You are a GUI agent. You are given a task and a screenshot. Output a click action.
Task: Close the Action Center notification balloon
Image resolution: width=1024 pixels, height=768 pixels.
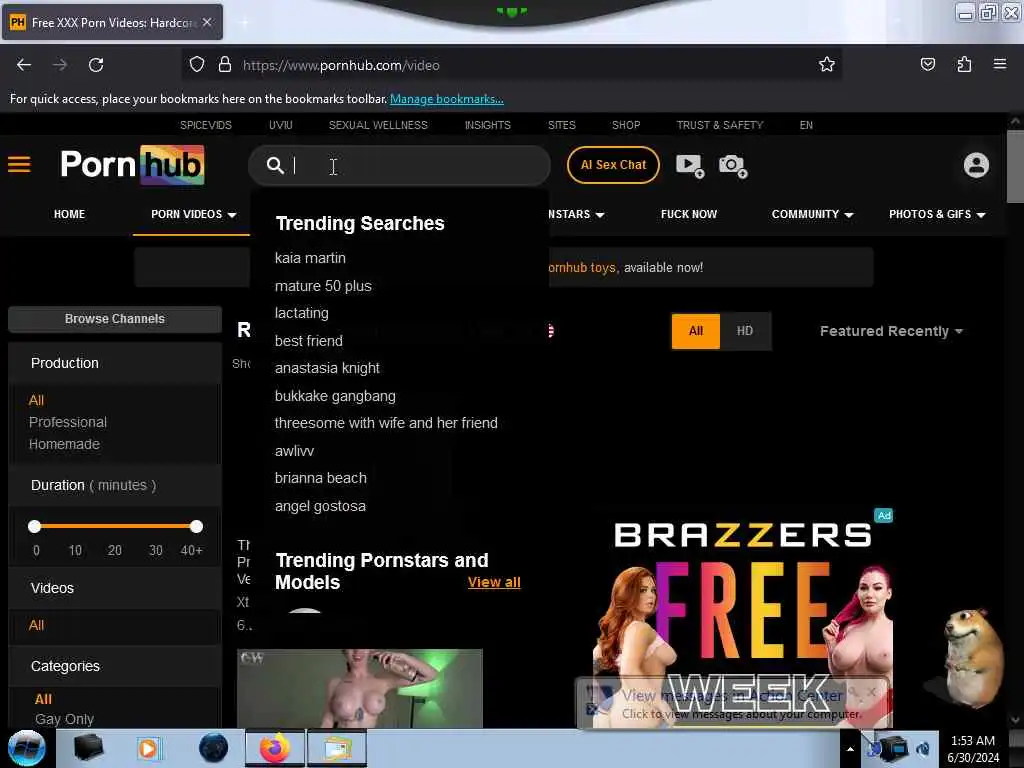(872, 691)
